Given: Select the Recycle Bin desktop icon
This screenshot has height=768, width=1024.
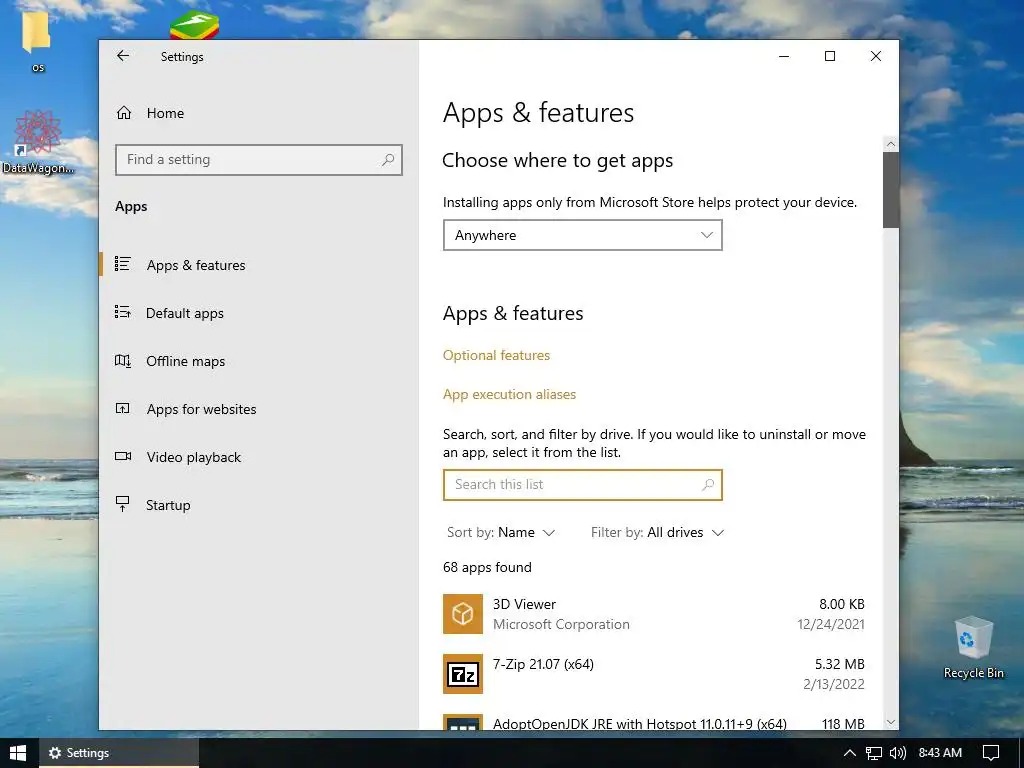Looking at the screenshot, I should tap(974, 648).
